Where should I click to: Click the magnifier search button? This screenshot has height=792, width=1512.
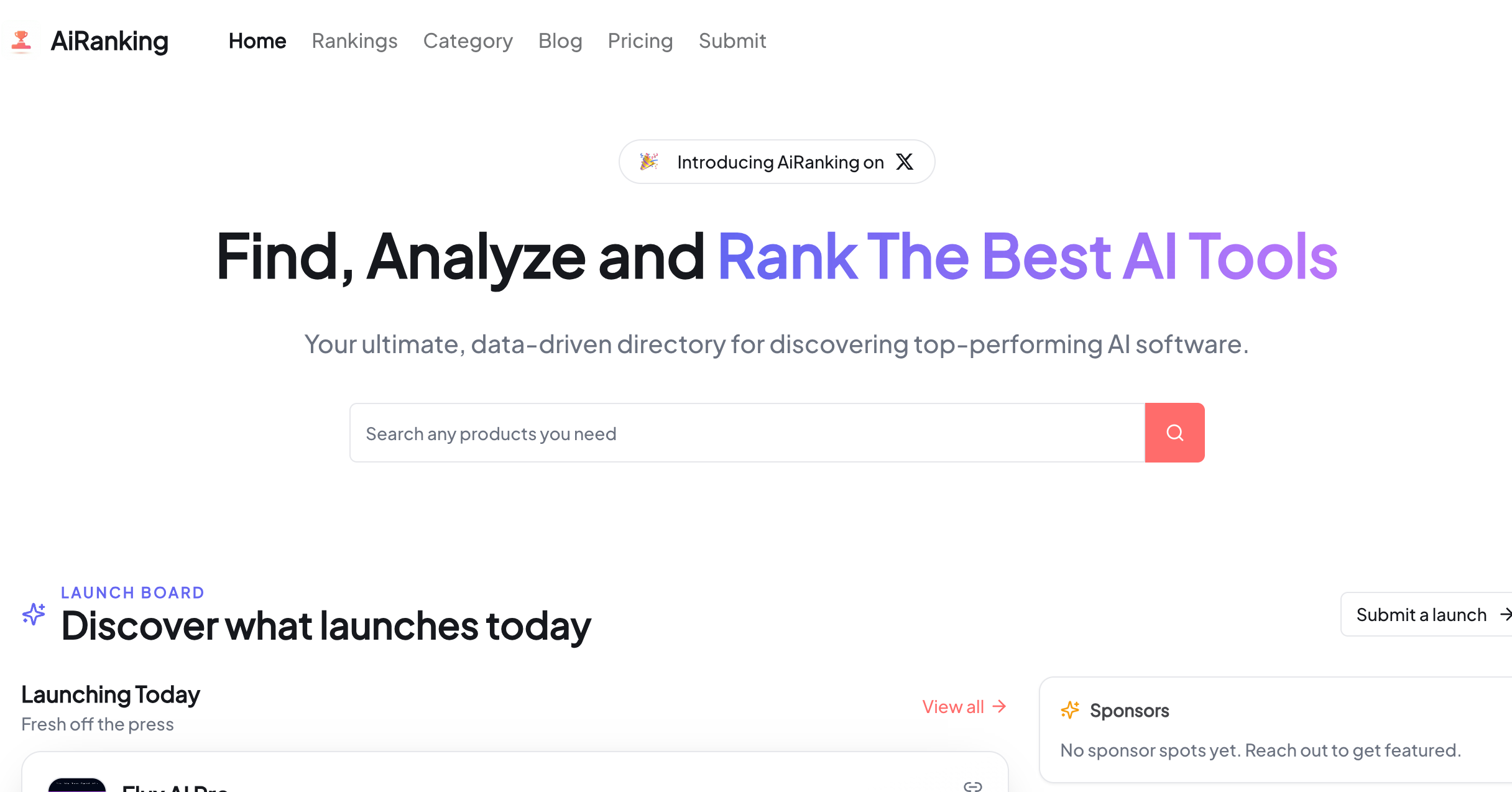1174,433
